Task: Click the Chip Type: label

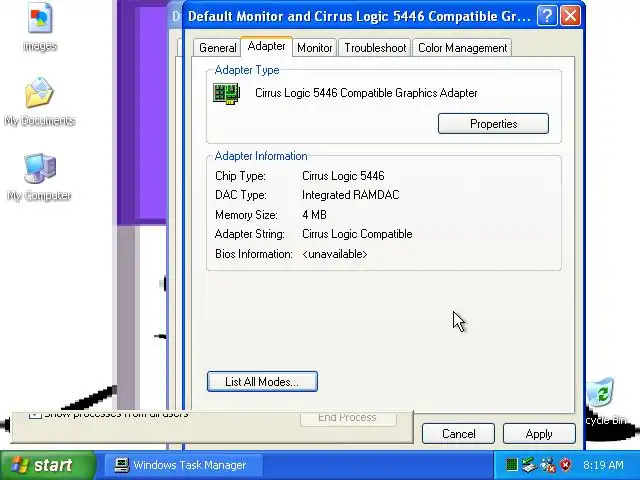Action: 240,176
